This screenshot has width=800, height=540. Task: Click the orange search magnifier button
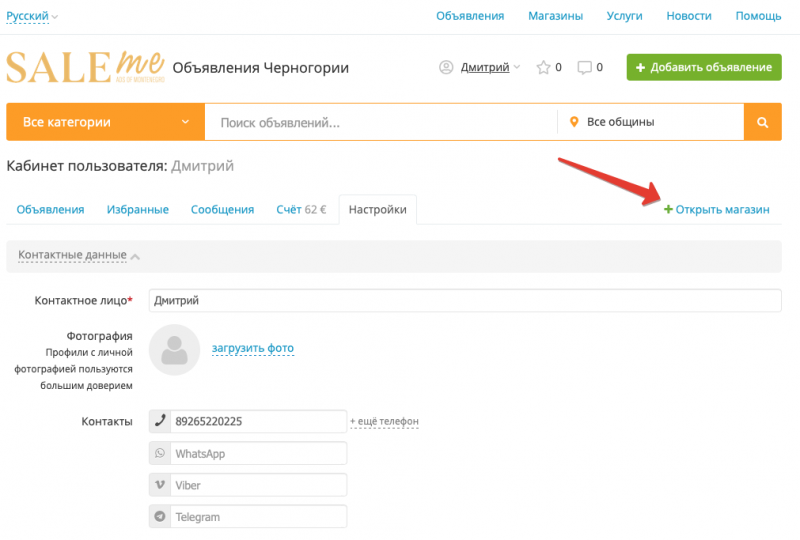[x=762, y=123]
